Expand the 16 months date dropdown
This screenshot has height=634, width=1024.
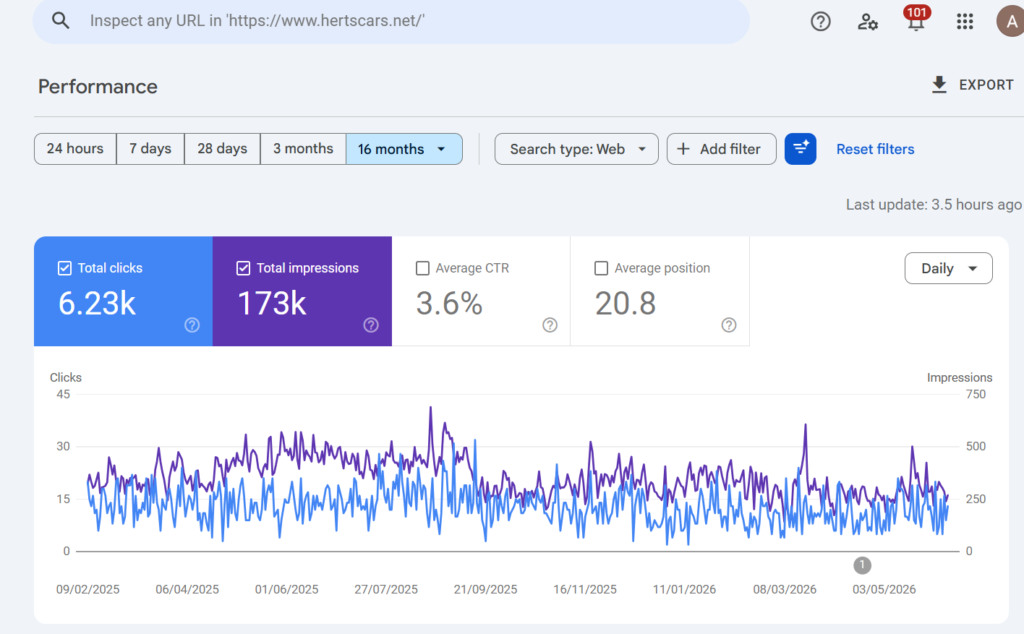(x=404, y=149)
